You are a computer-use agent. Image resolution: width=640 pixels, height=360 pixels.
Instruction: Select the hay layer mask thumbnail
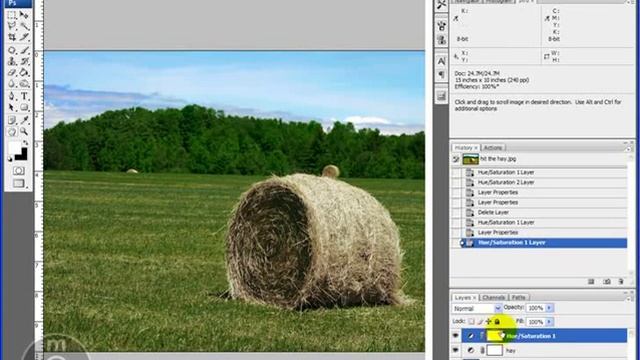pos(495,350)
